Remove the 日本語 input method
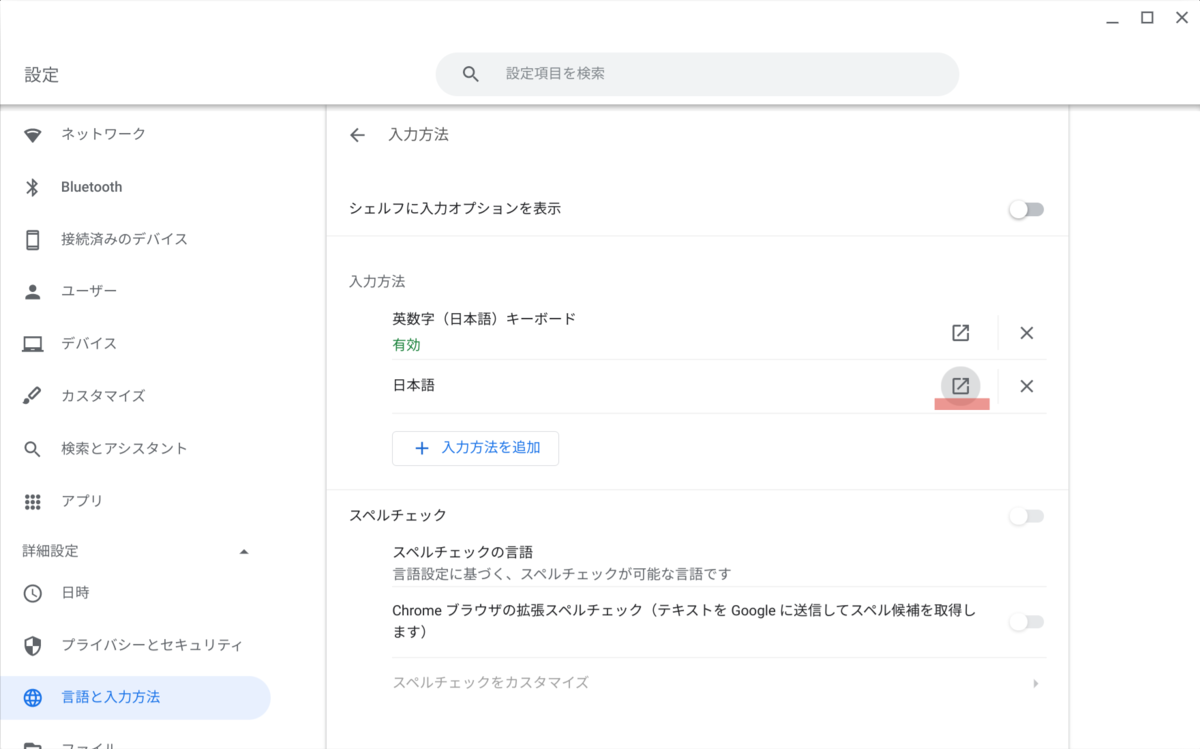The width and height of the screenshot is (1200, 749). tap(1026, 386)
